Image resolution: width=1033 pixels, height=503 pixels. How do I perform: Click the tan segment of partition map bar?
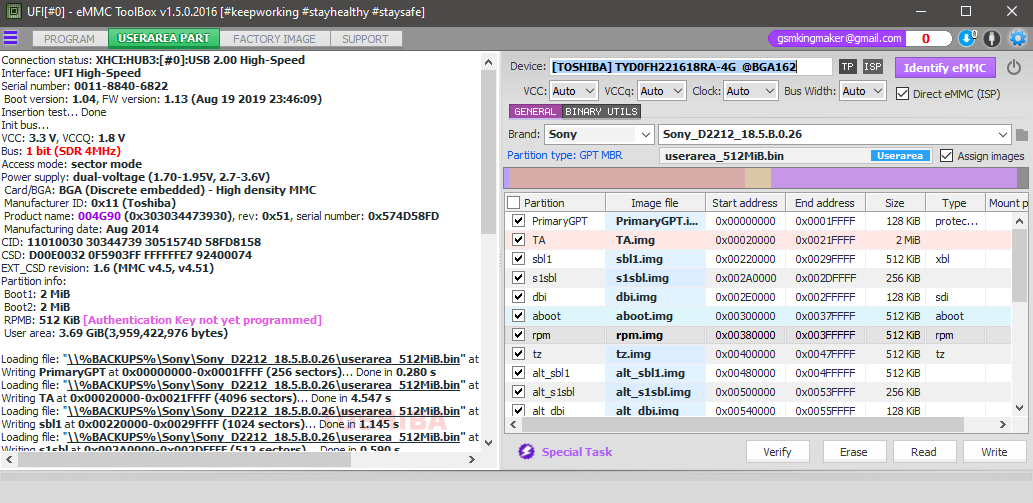pos(758,178)
